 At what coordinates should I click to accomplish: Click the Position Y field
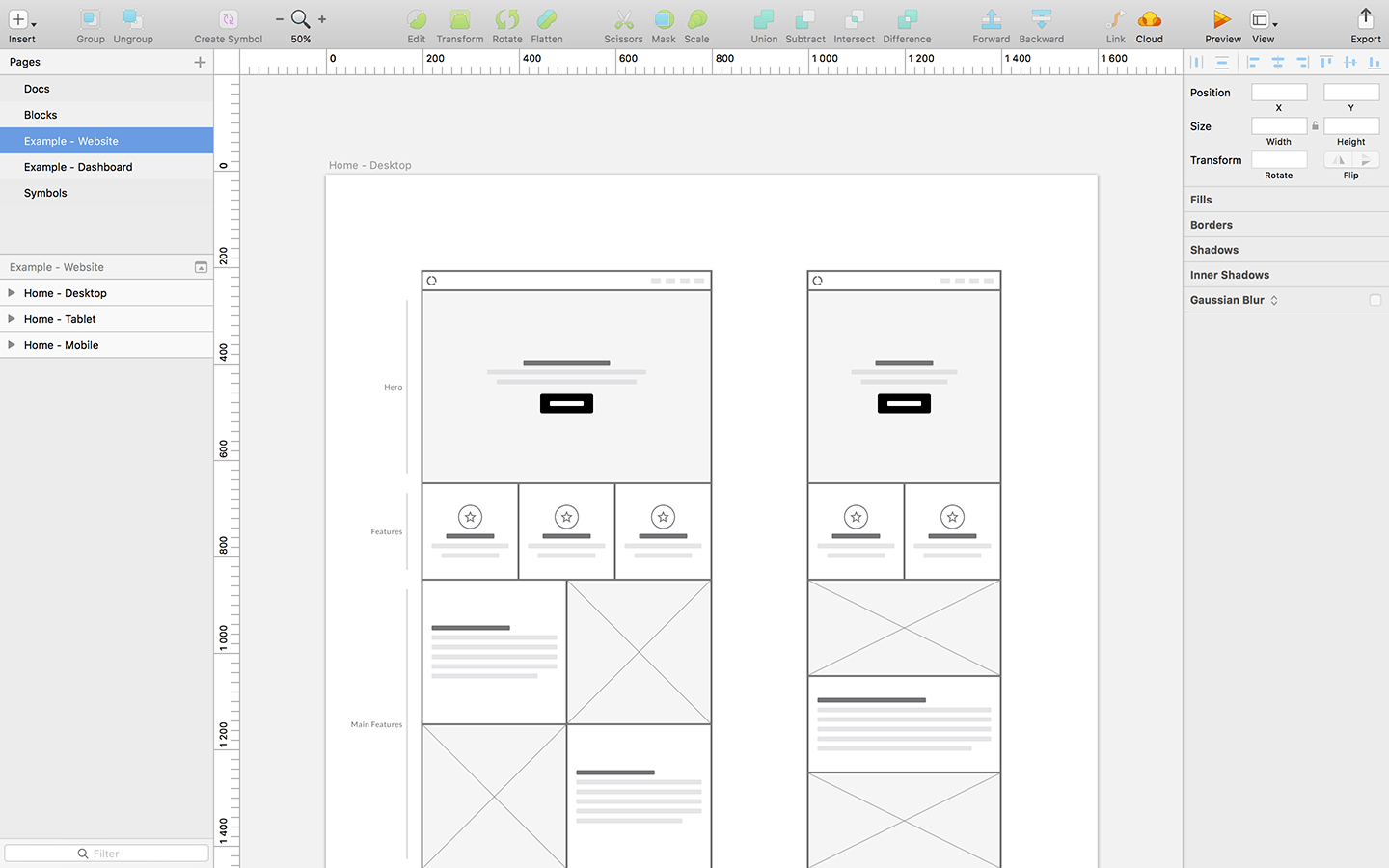click(x=1351, y=93)
